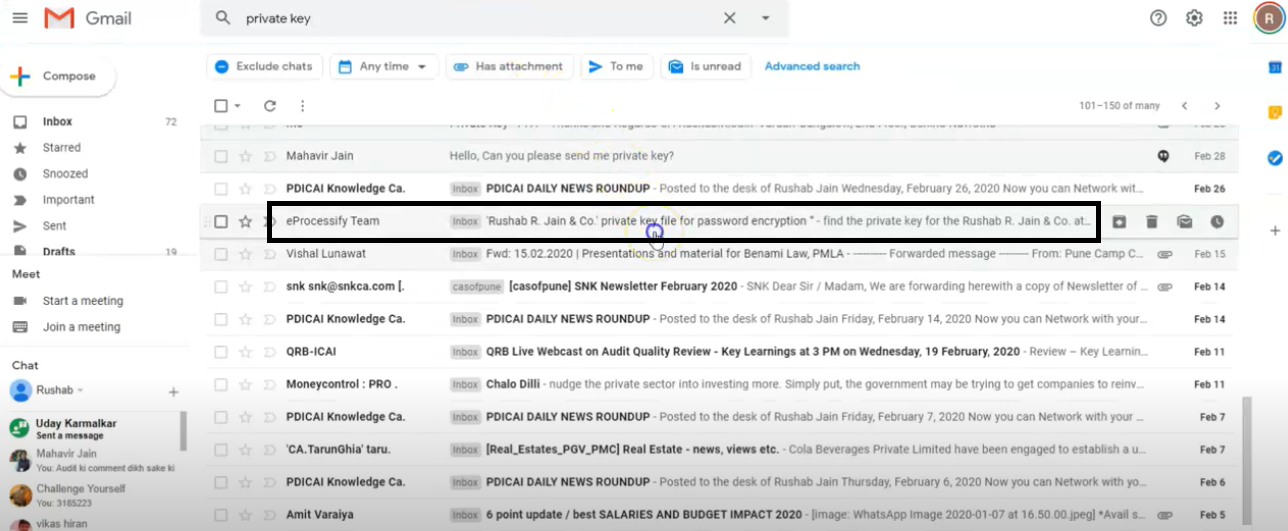Image resolution: width=1288 pixels, height=531 pixels.
Task: Expand the select-all dropdown arrow
Action: pos(237,105)
